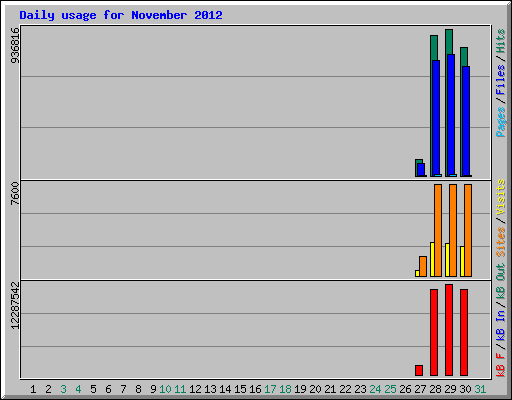Click green weekend day number 17
The height and width of the screenshot is (400, 512).
270,389
